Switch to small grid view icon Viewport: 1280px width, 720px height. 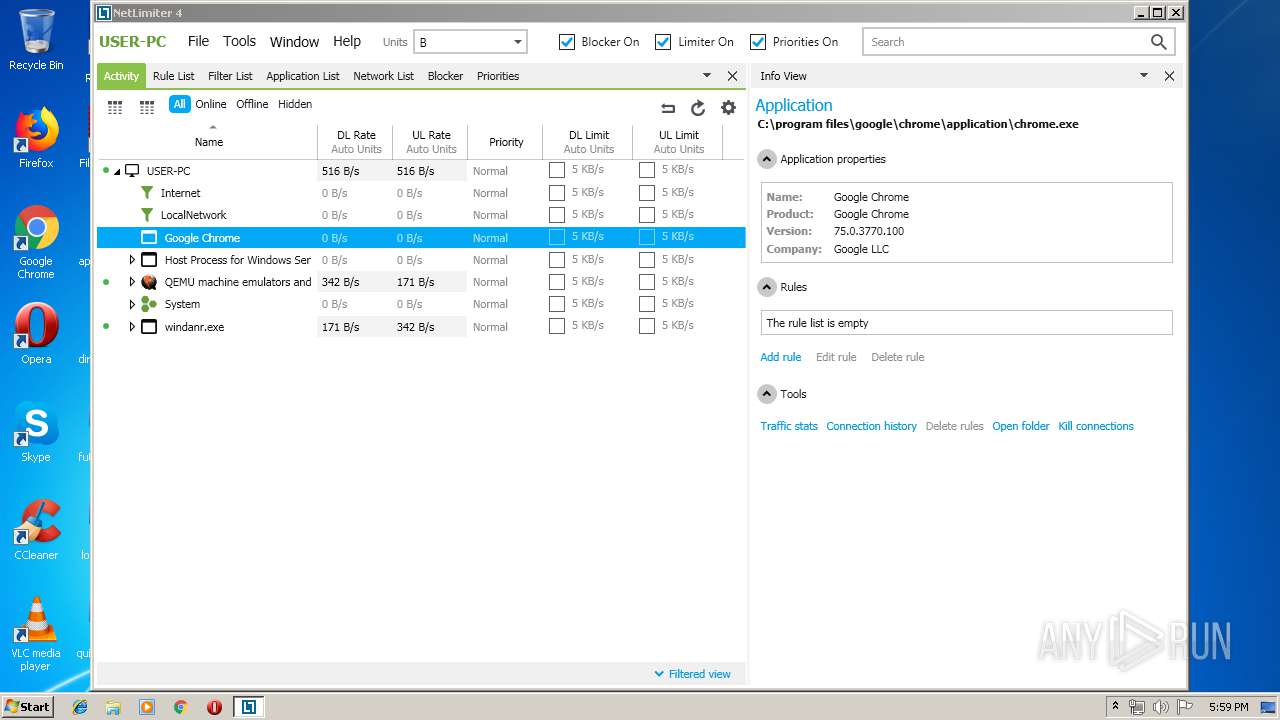pos(147,107)
